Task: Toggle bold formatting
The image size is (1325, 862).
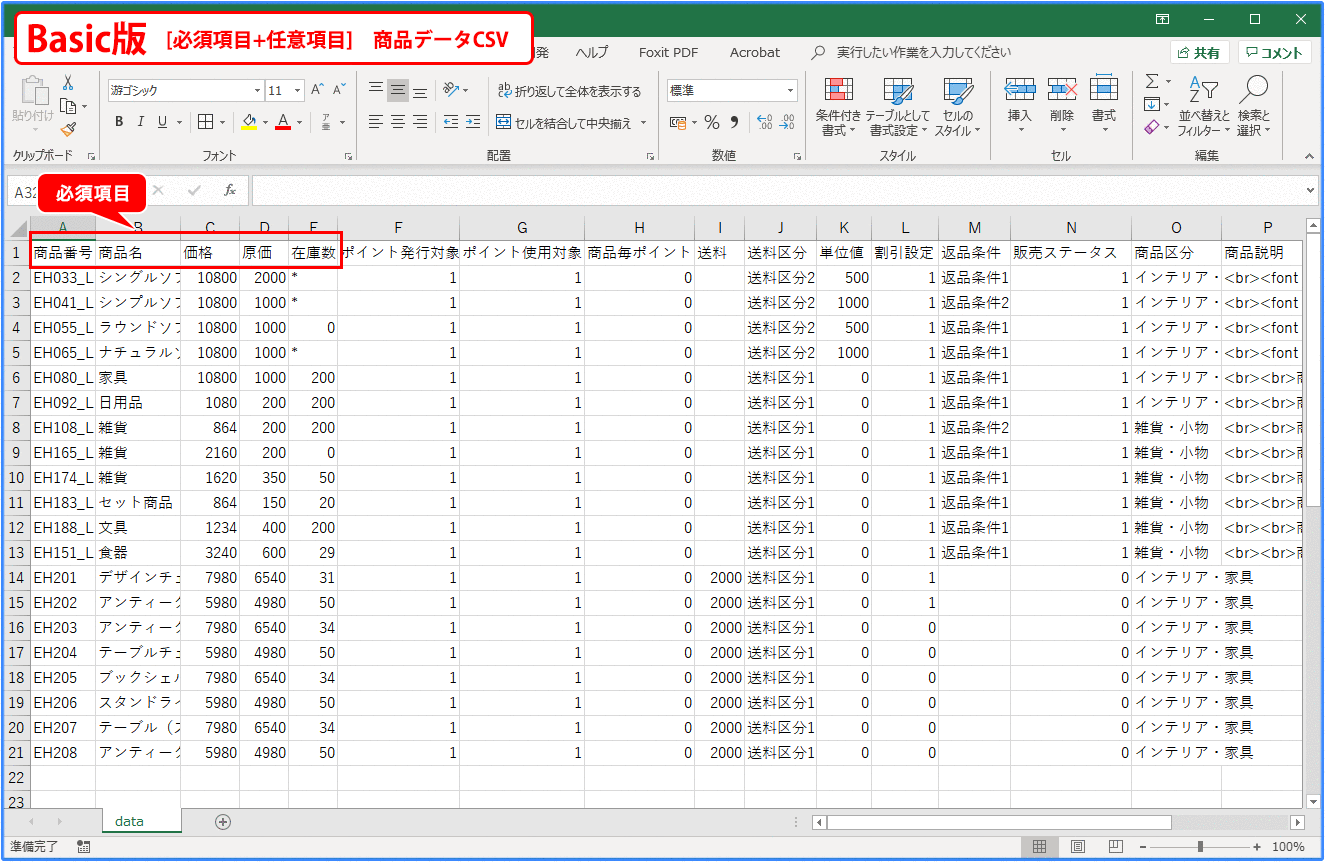Action: point(119,122)
